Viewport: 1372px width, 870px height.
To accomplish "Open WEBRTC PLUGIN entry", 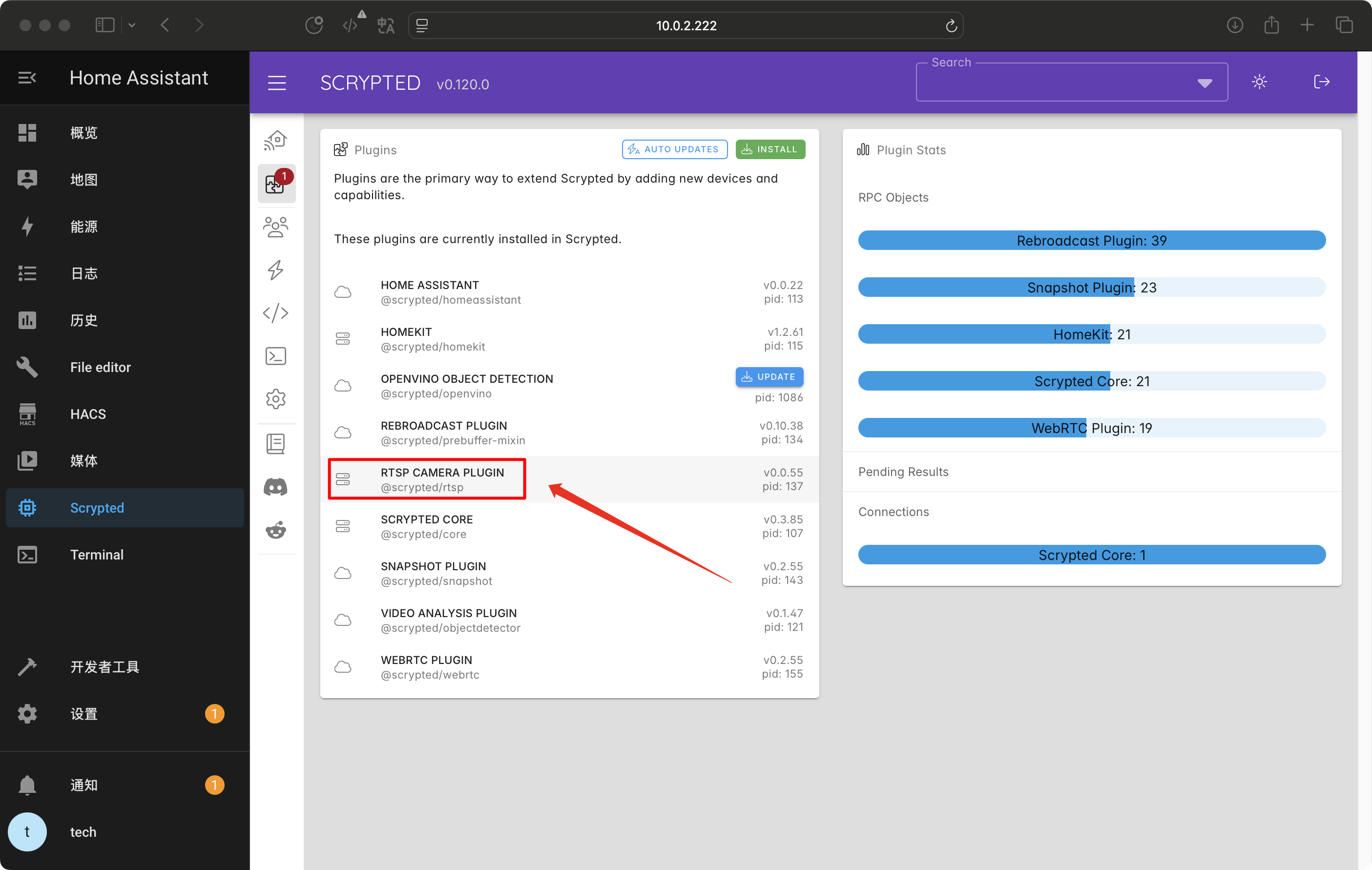I will tap(569, 666).
